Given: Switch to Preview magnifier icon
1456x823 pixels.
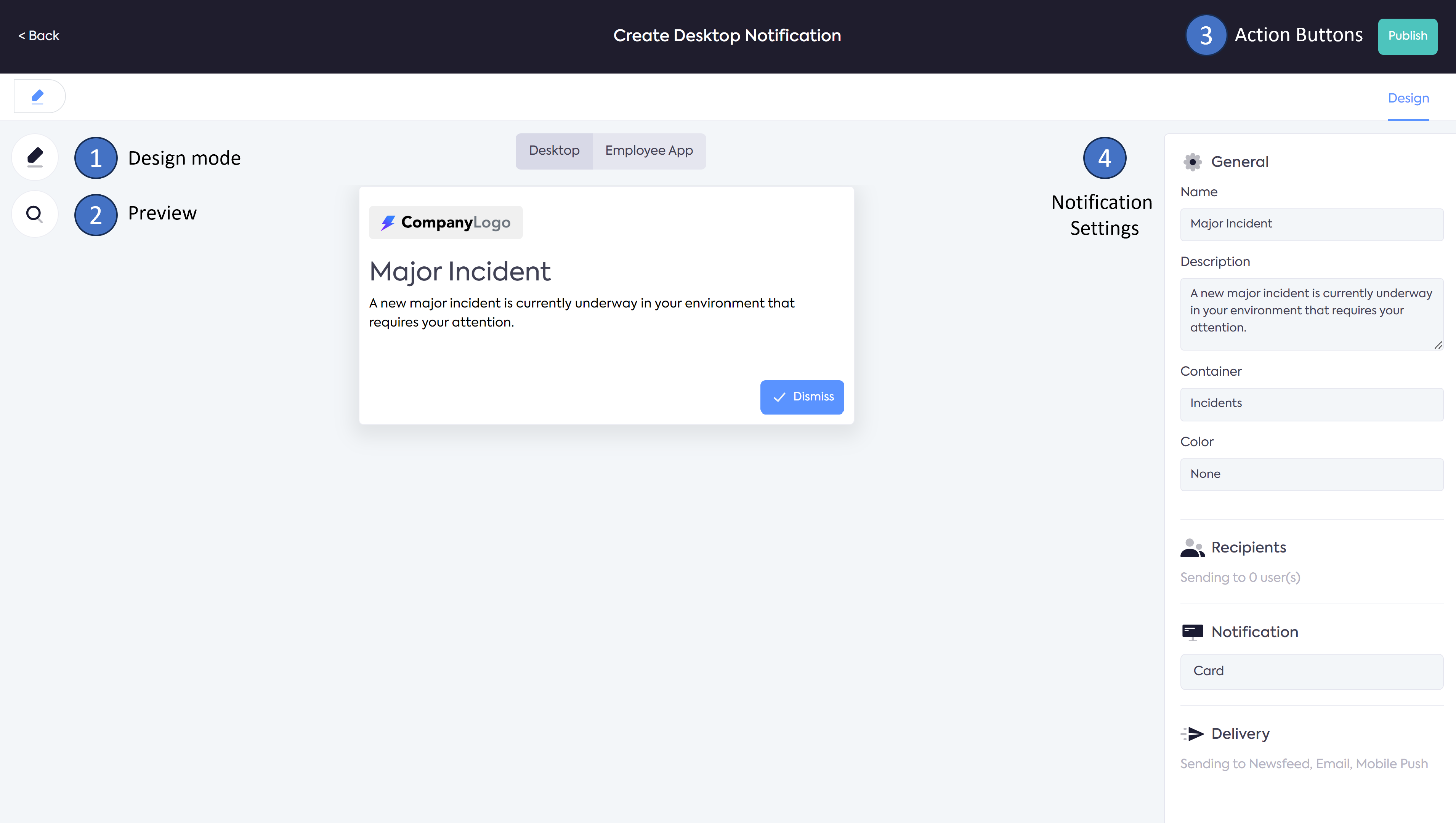Looking at the screenshot, I should [x=34, y=214].
